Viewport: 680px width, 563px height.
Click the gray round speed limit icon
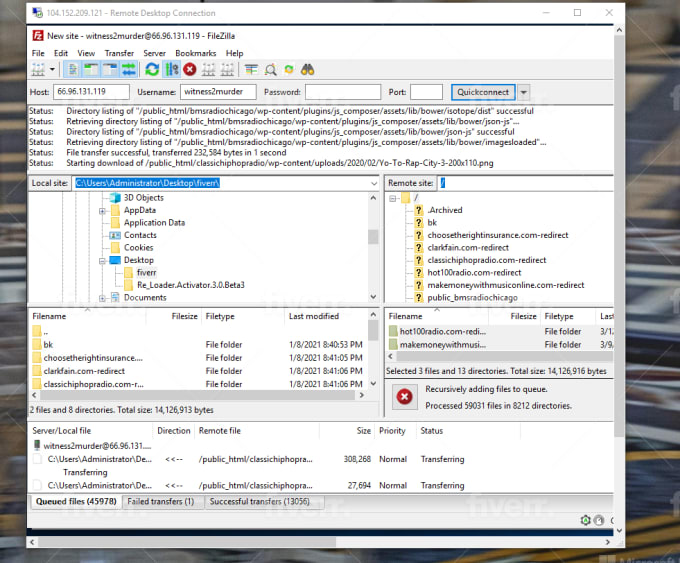pyautogui.click(x=599, y=520)
